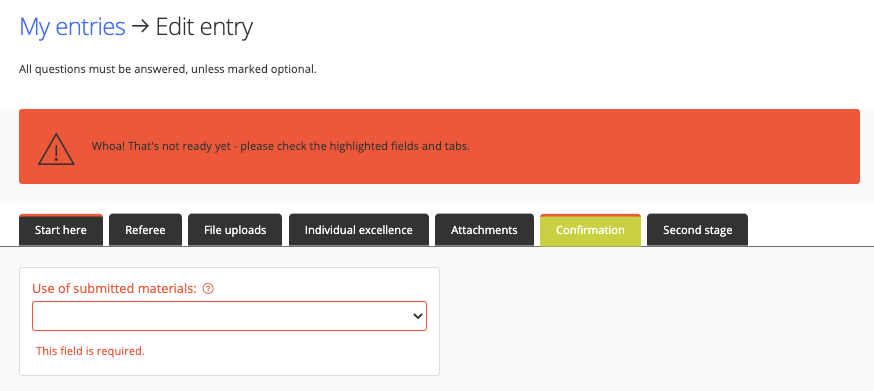Click the empty right side of red alert banner
The width and height of the screenshot is (874, 391).
(x=669, y=147)
